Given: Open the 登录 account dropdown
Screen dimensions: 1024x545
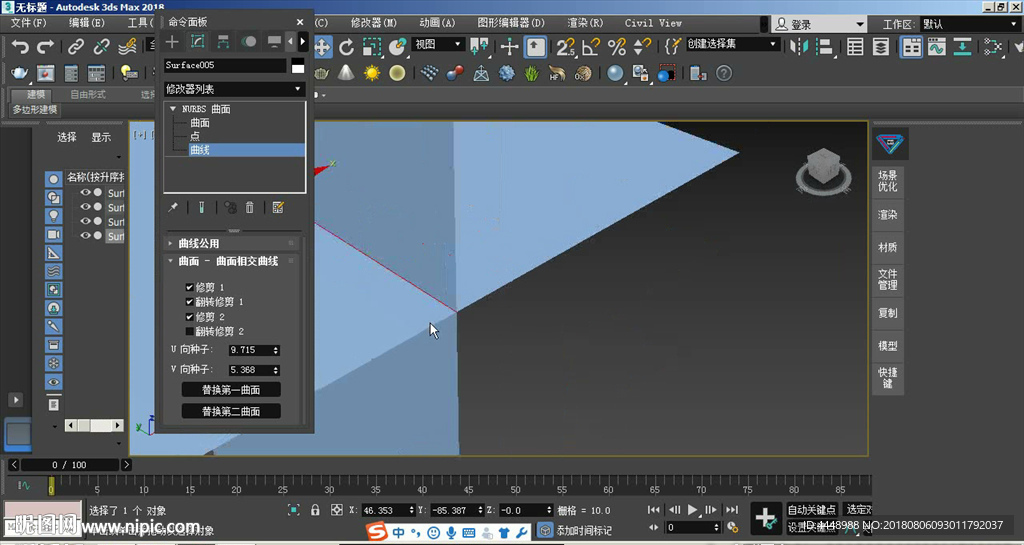Looking at the screenshot, I should 819,24.
